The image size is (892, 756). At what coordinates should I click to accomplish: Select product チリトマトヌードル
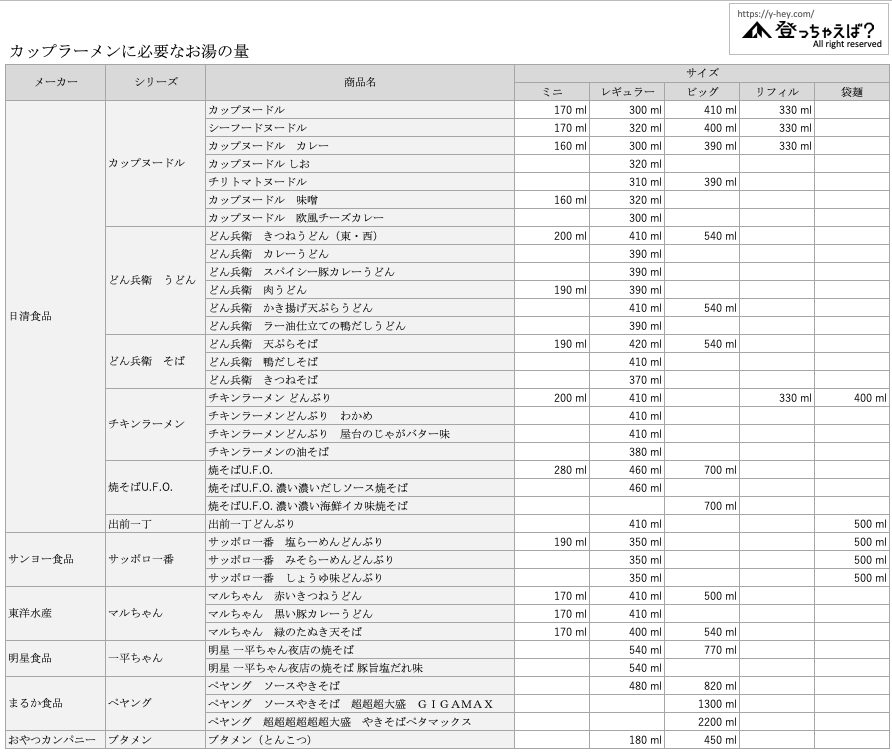(360, 182)
